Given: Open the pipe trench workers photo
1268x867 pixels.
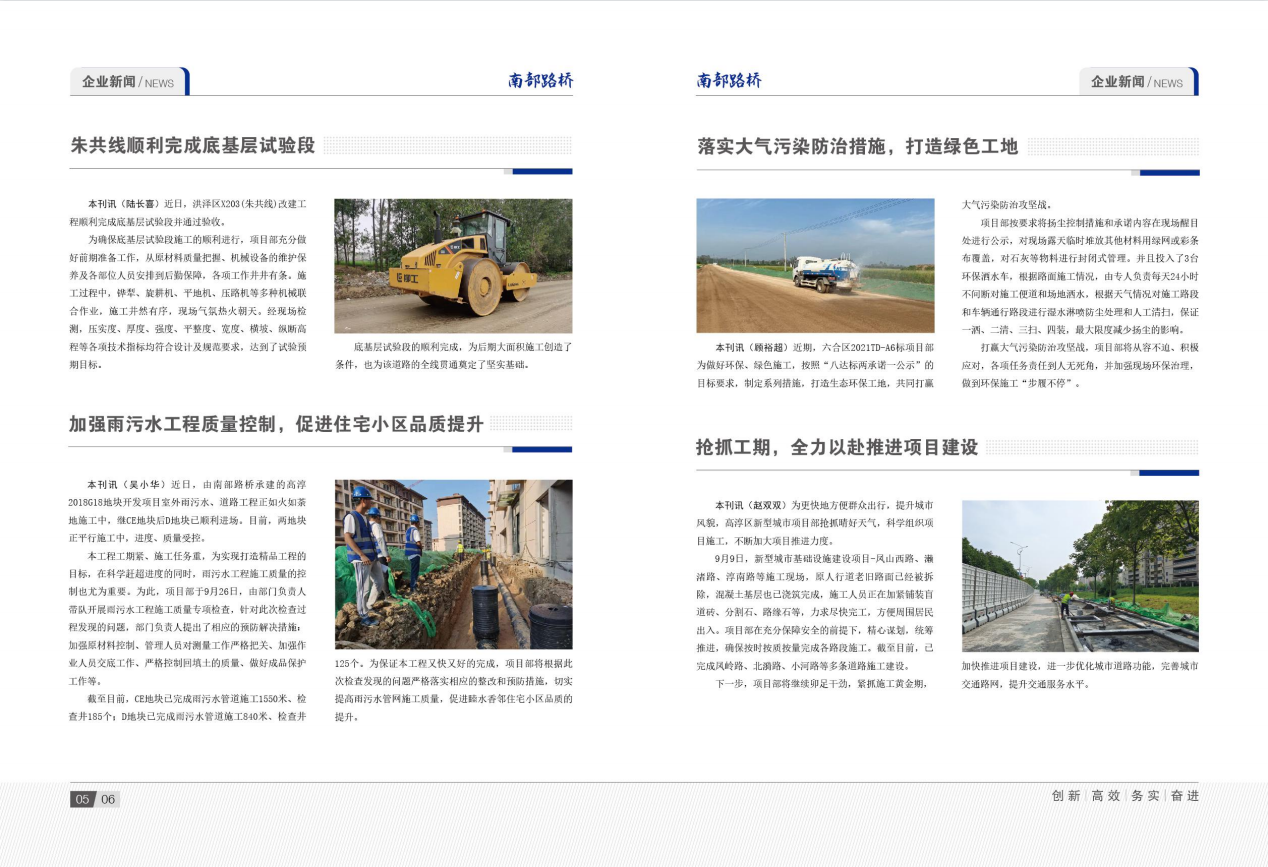Looking at the screenshot, I should (453, 565).
